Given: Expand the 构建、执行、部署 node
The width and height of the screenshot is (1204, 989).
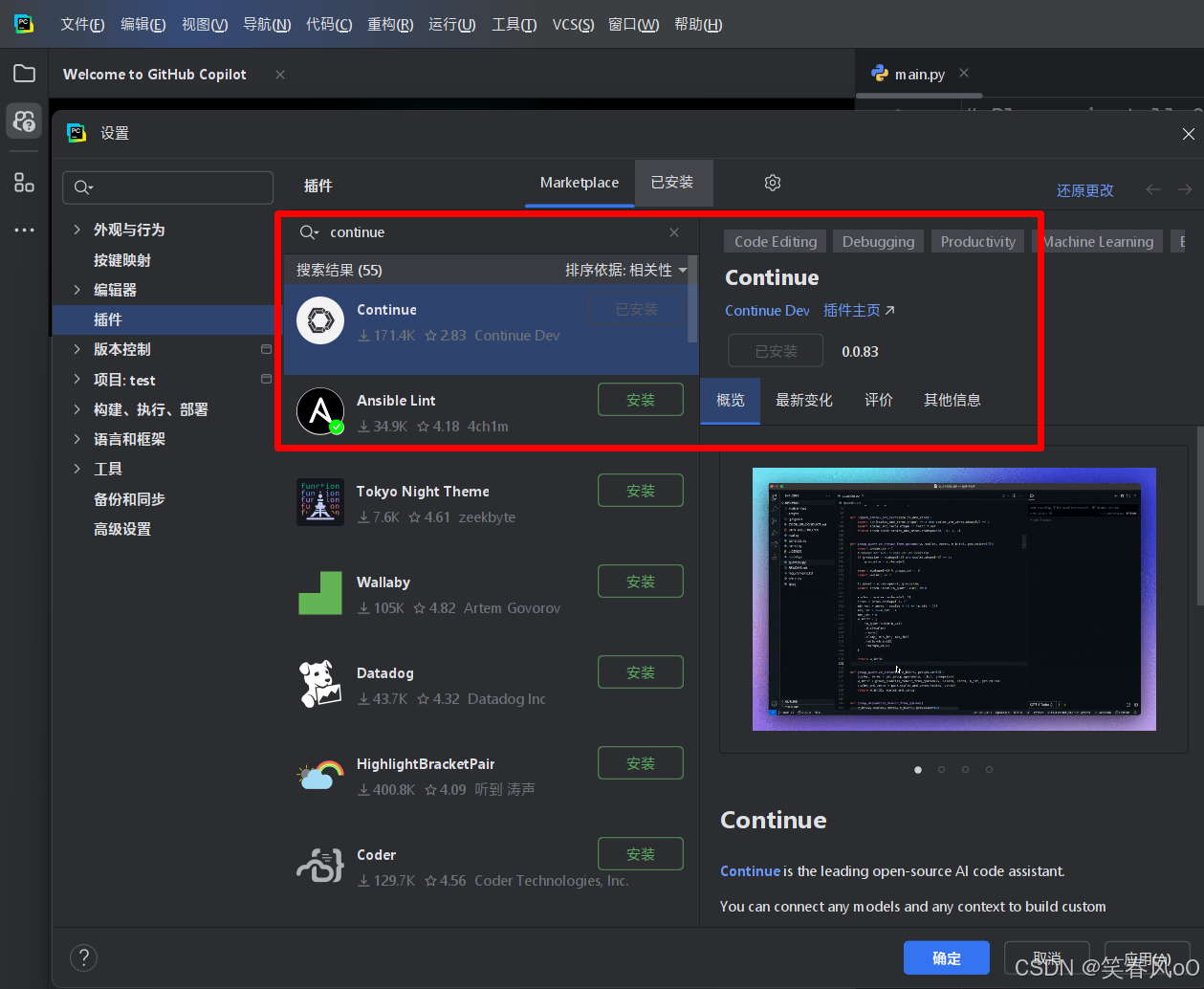Looking at the screenshot, I should 77,409.
